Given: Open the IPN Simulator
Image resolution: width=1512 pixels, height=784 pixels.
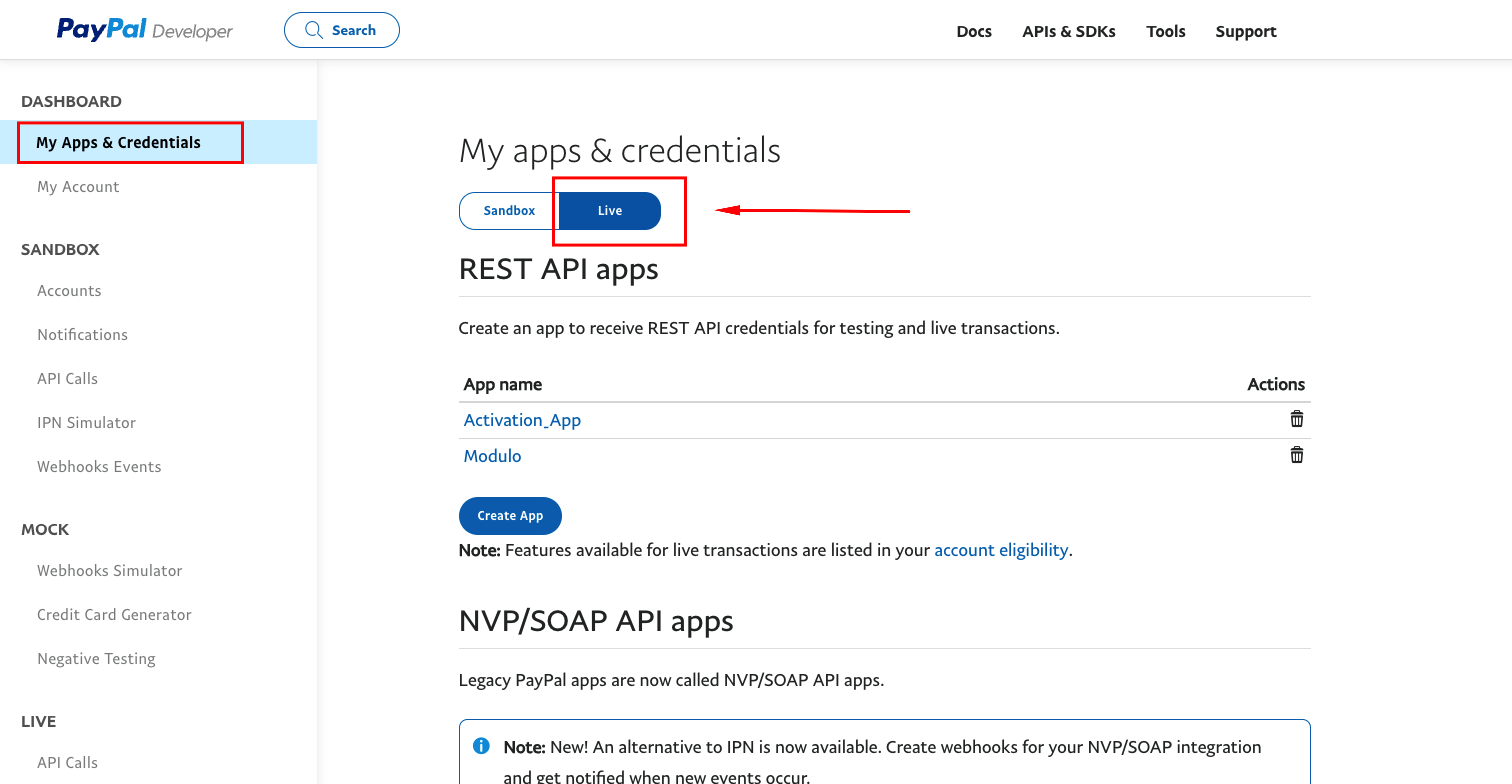Looking at the screenshot, I should [86, 422].
